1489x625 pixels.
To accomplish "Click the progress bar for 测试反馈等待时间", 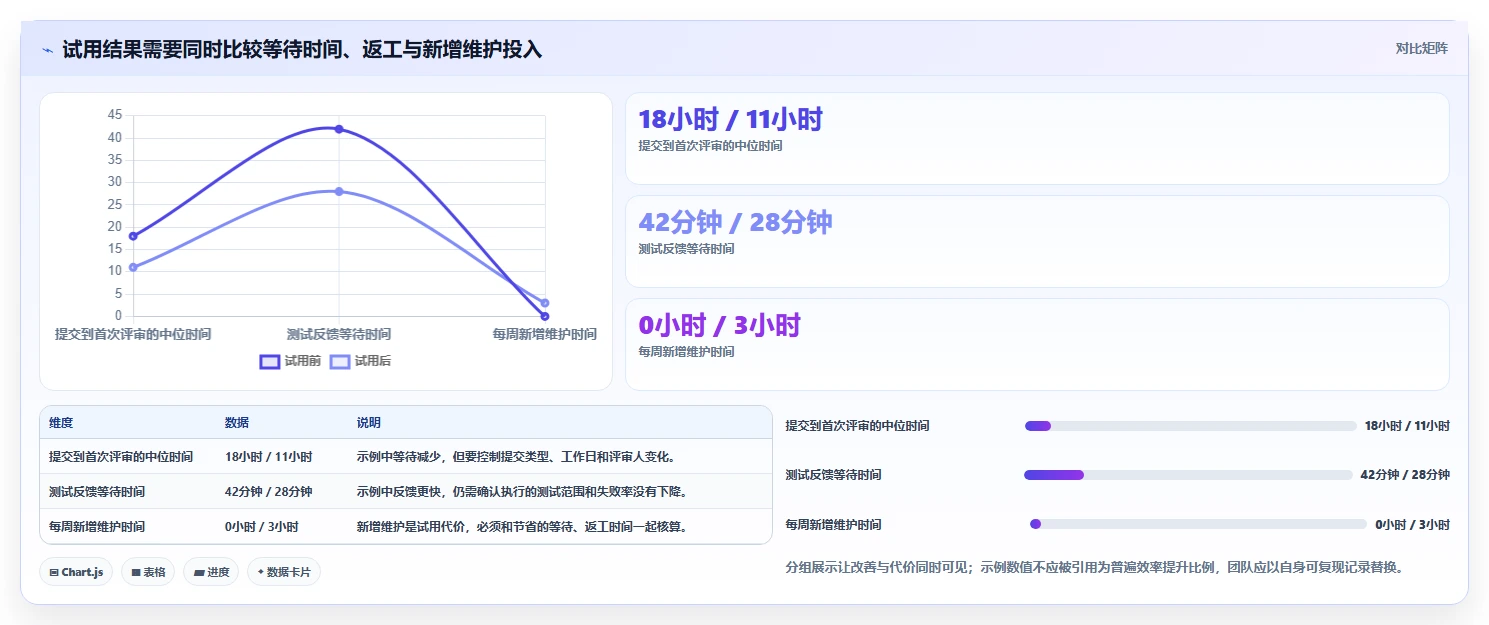I will [1188, 475].
